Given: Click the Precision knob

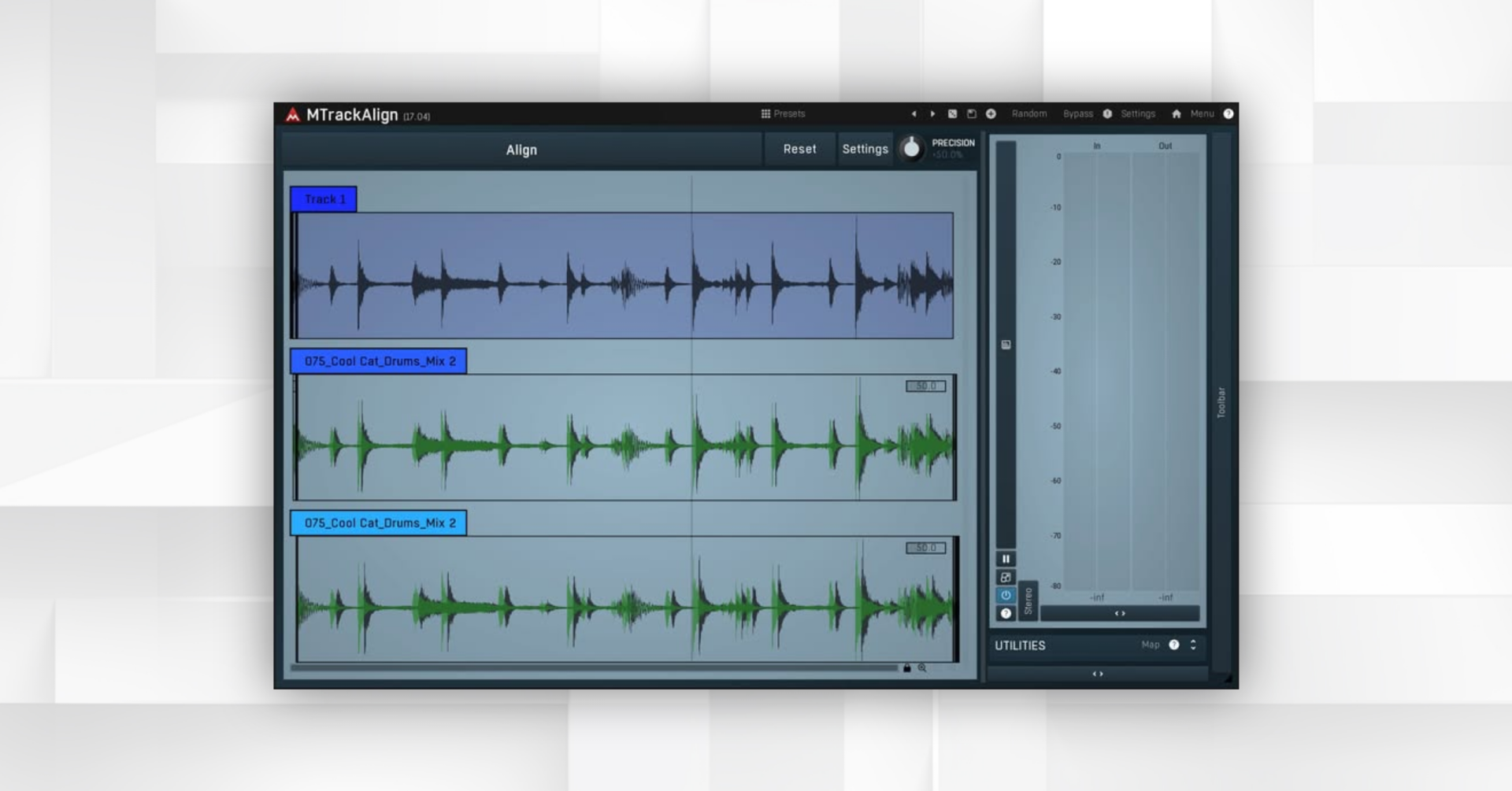Looking at the screenshot, I should click(x=911, y=148).
